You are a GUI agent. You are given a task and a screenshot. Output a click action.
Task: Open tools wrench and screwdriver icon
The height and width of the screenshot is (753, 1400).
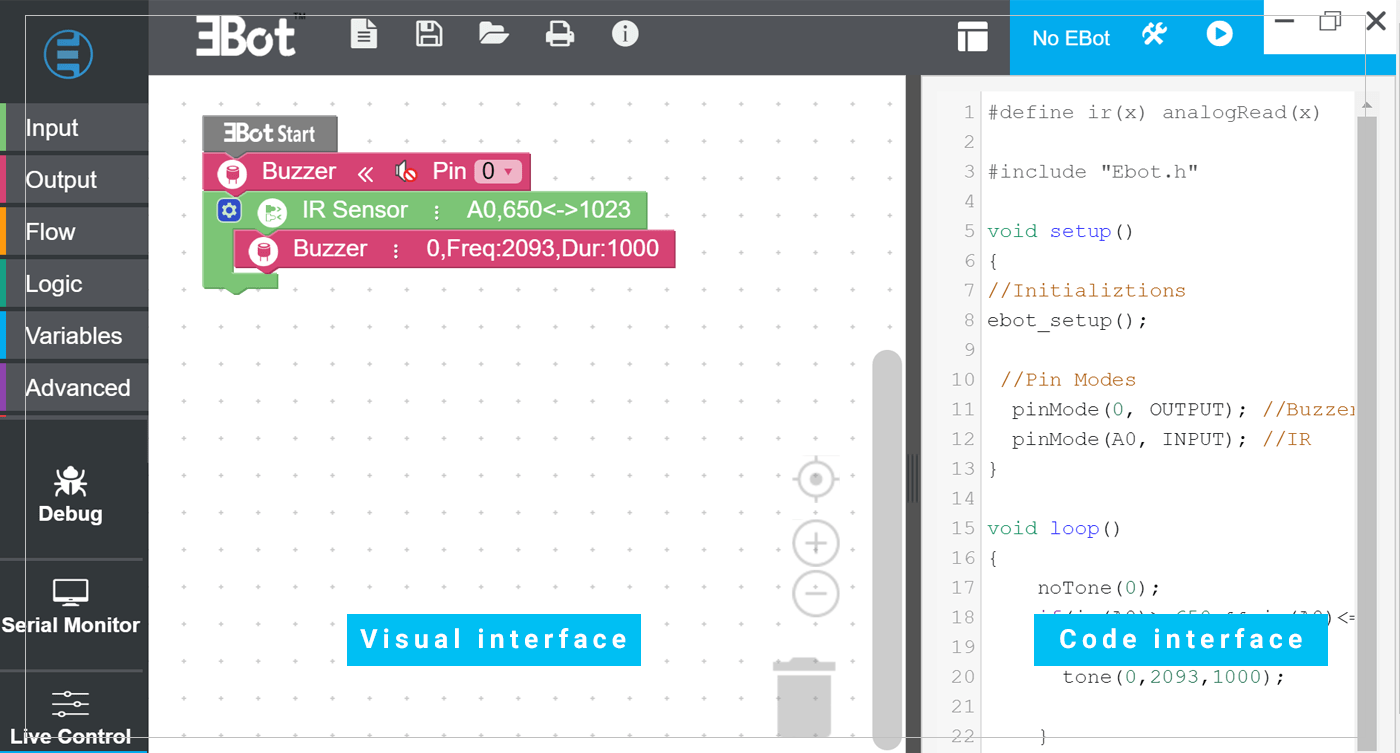coord(1154,35)
